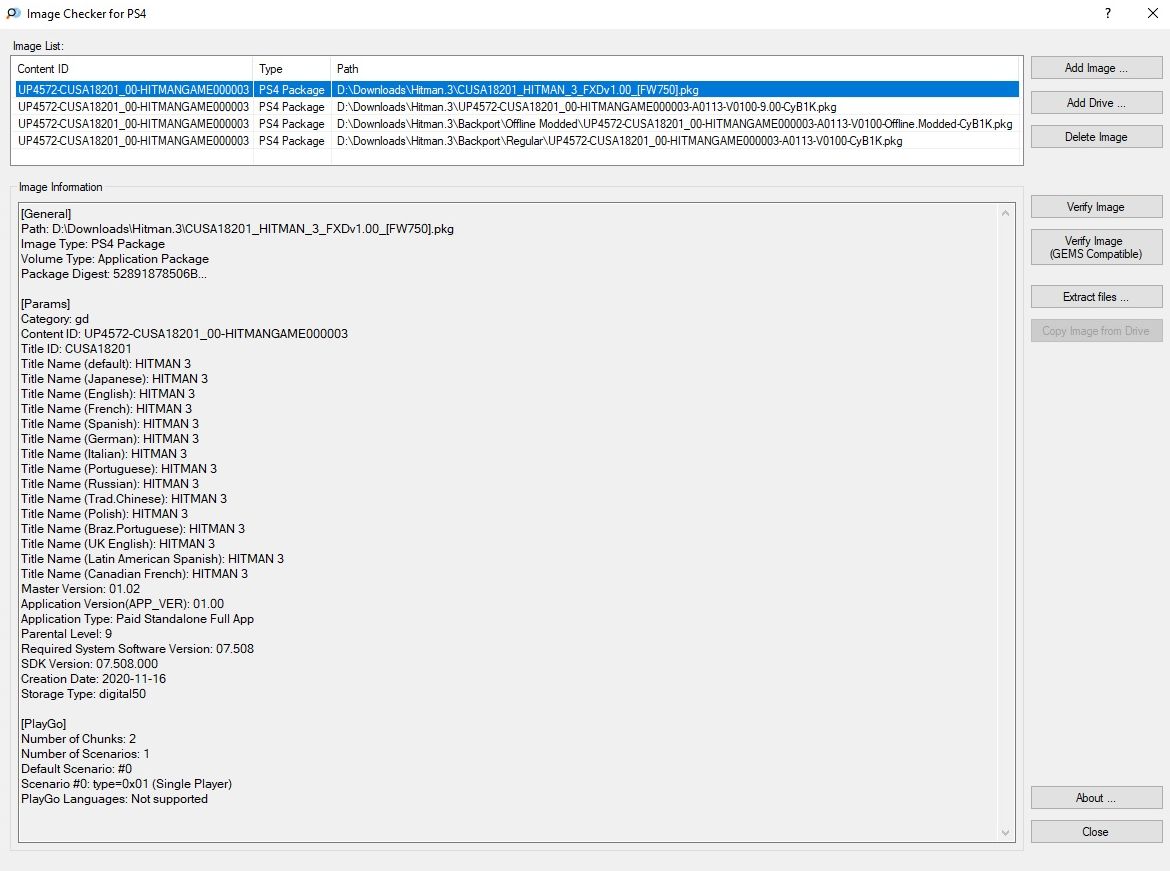This screenshot has width=1170, height=871.
Task: Select the Backport Regular package row
Action: [x=619, y=141]
